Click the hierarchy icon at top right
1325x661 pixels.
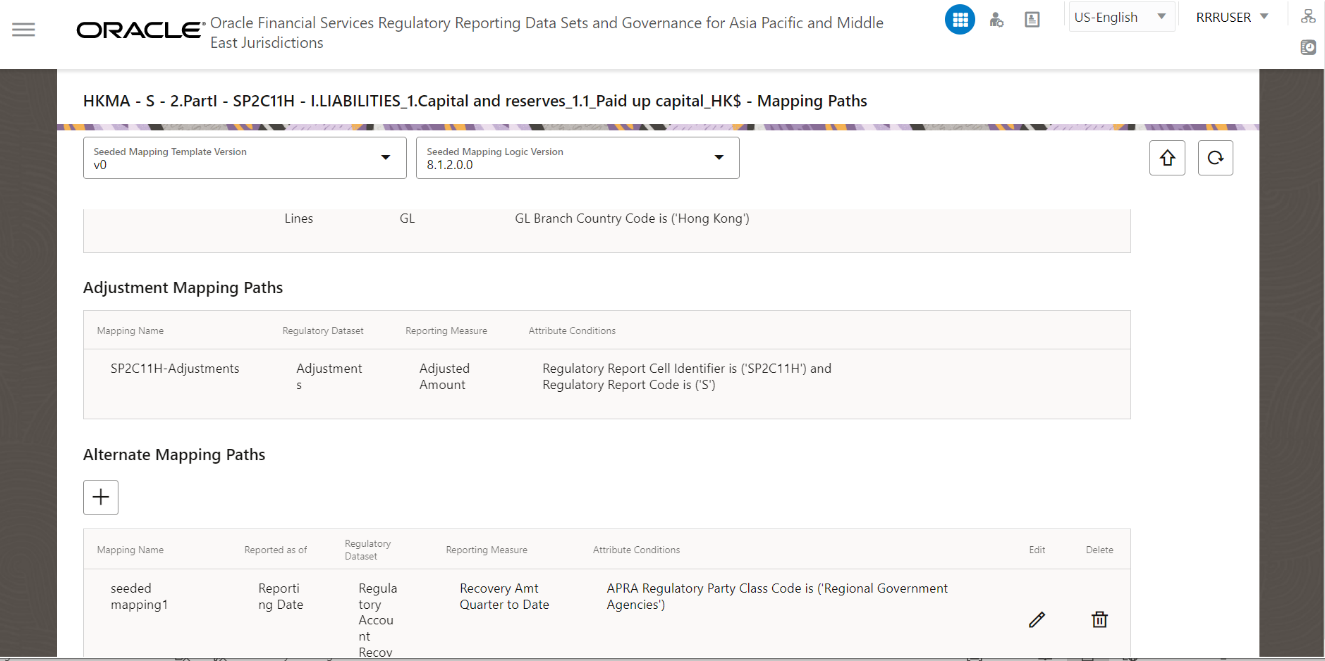1308,15
